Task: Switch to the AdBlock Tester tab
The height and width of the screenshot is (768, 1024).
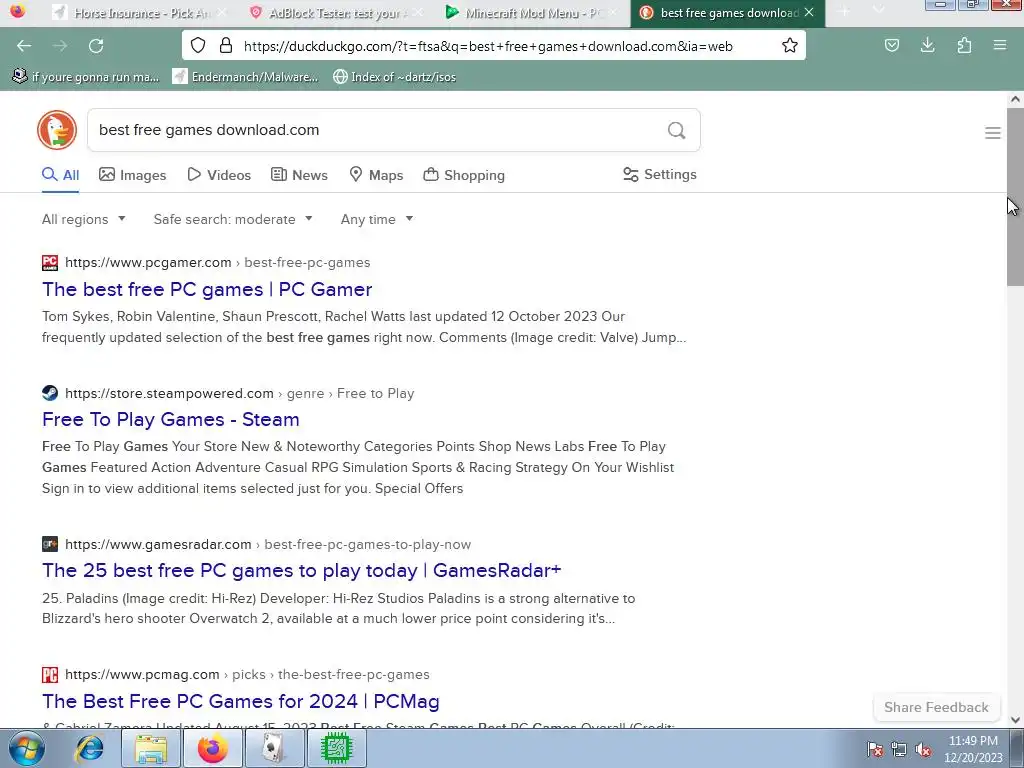Action: [336, 12]
